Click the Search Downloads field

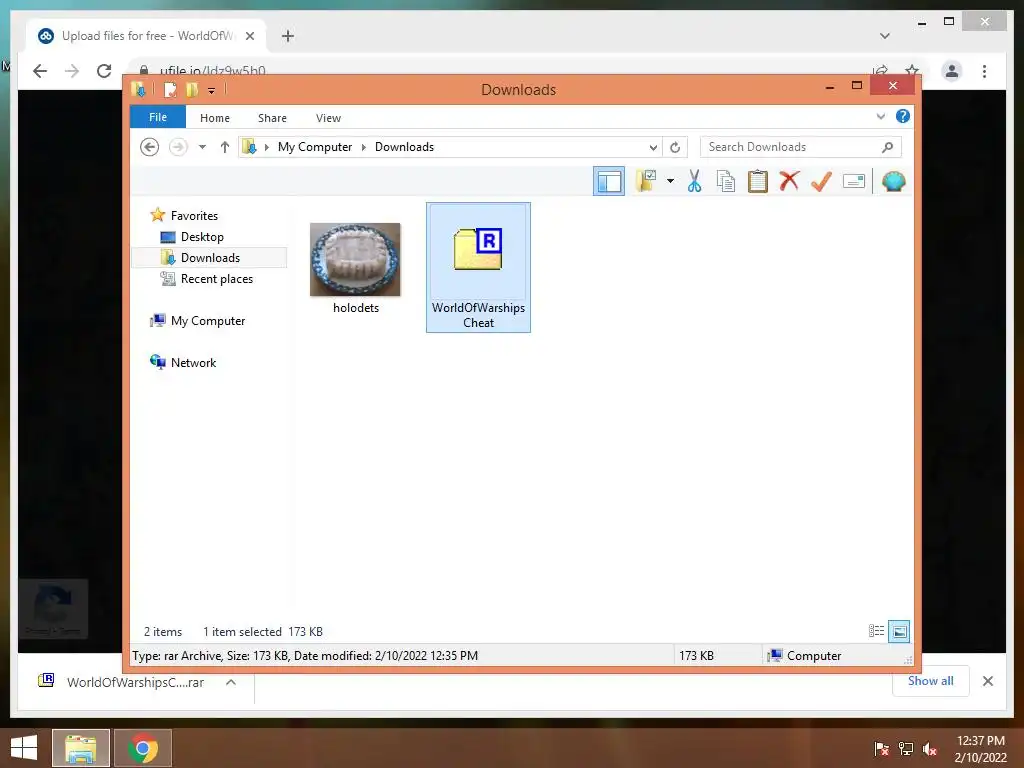(x=801, y=147)
